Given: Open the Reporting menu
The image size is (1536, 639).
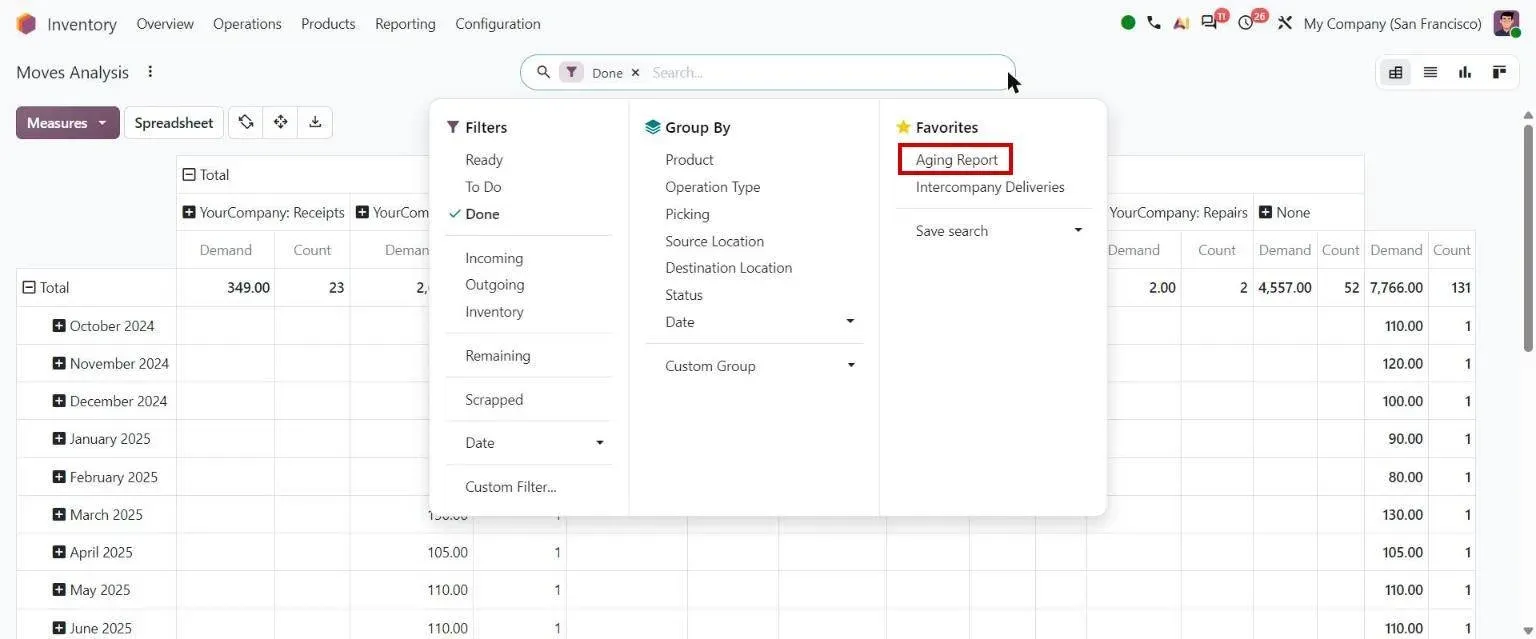Looking at the screenshot, I should point(405,24).
